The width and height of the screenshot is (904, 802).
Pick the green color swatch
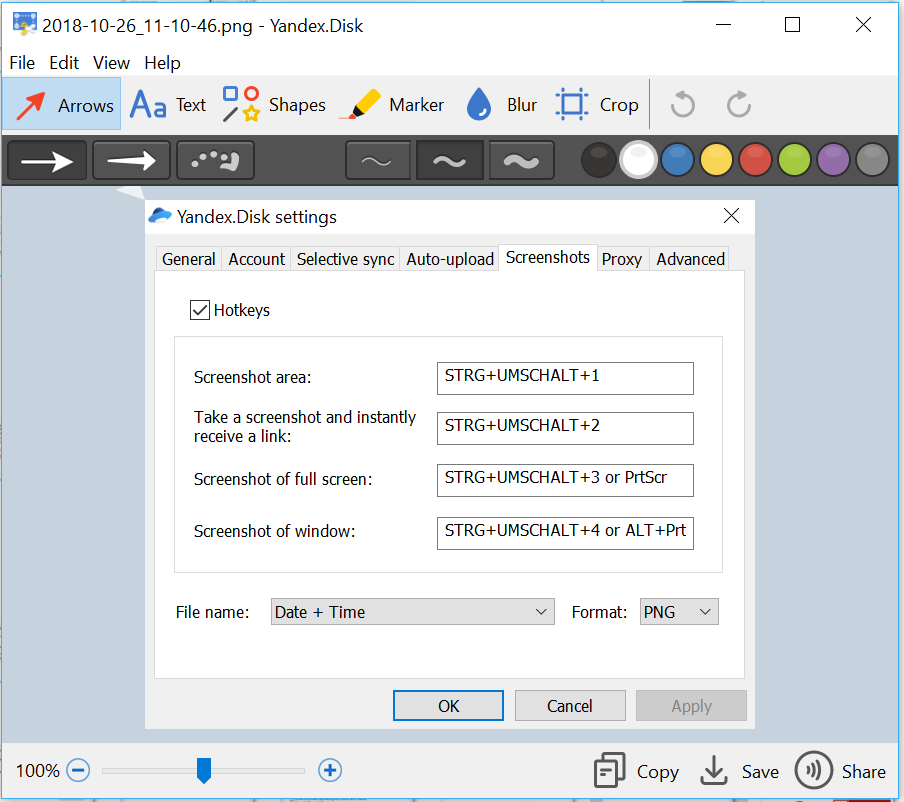coord(794,160)
